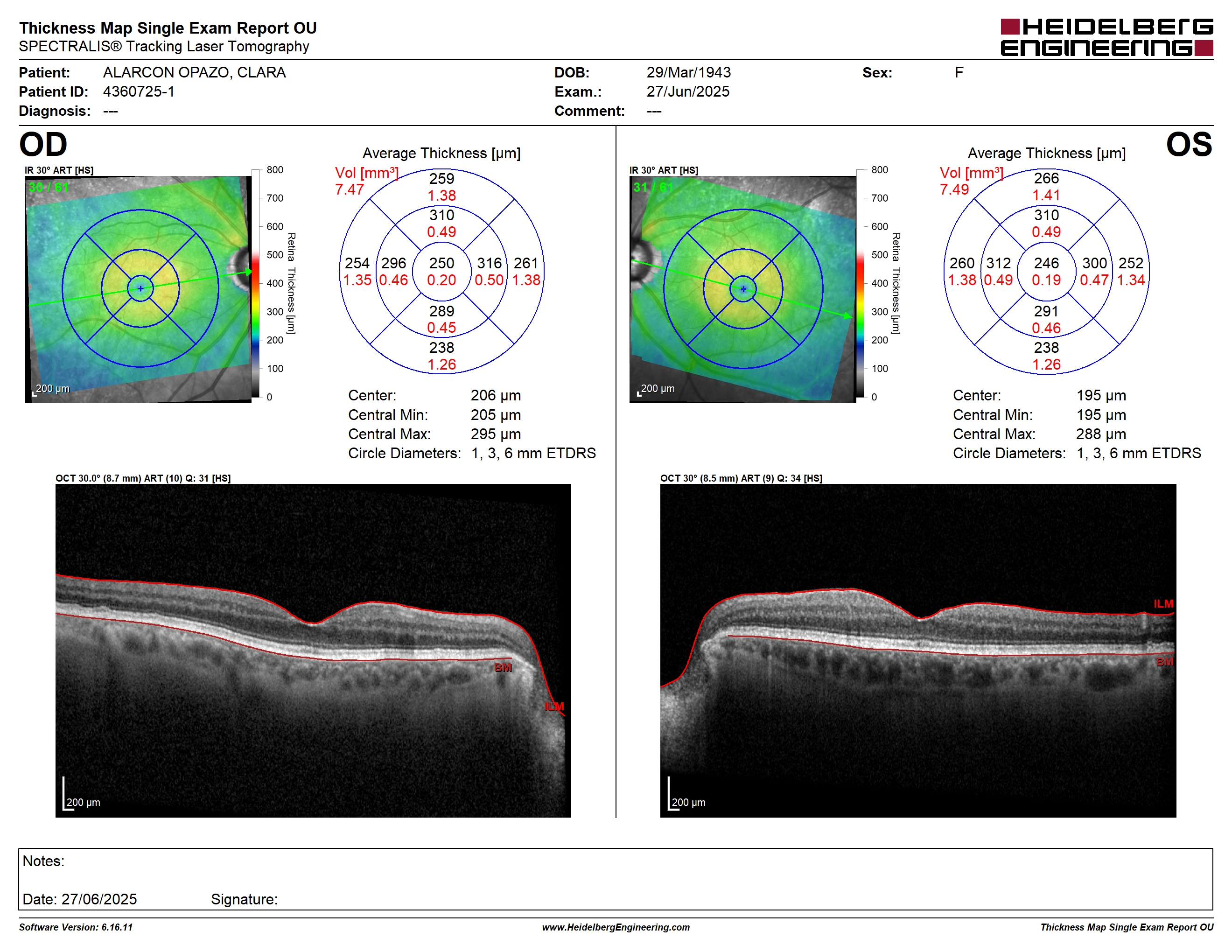The height and width of the screenshot is (952, 1232).
Task: Click OS central volume '0.19'
Action: (x=1046, y=280)
